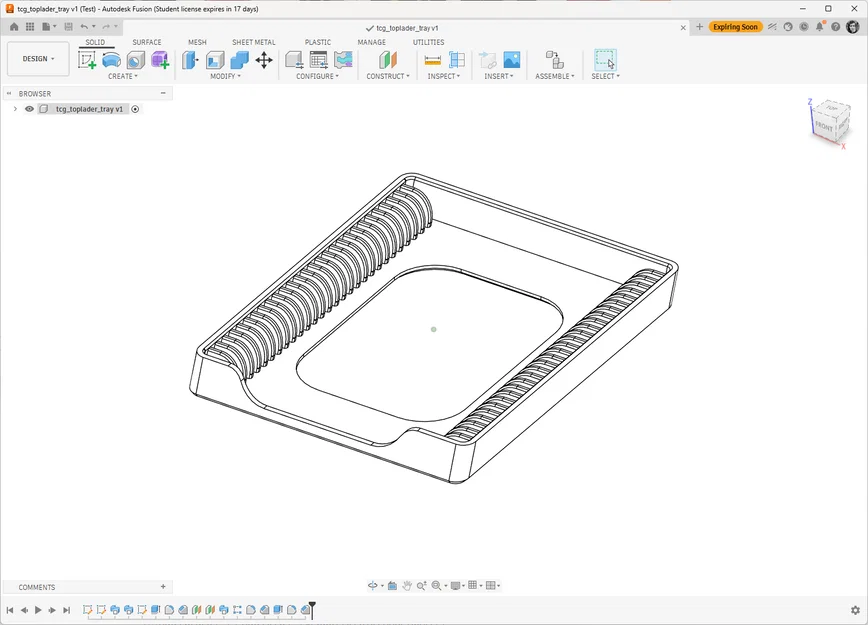Image resolution: width=868 pixels, height=625 pixels.
Task: Switch to the SHEET METAL tab
Action: [x=254, y=42]
